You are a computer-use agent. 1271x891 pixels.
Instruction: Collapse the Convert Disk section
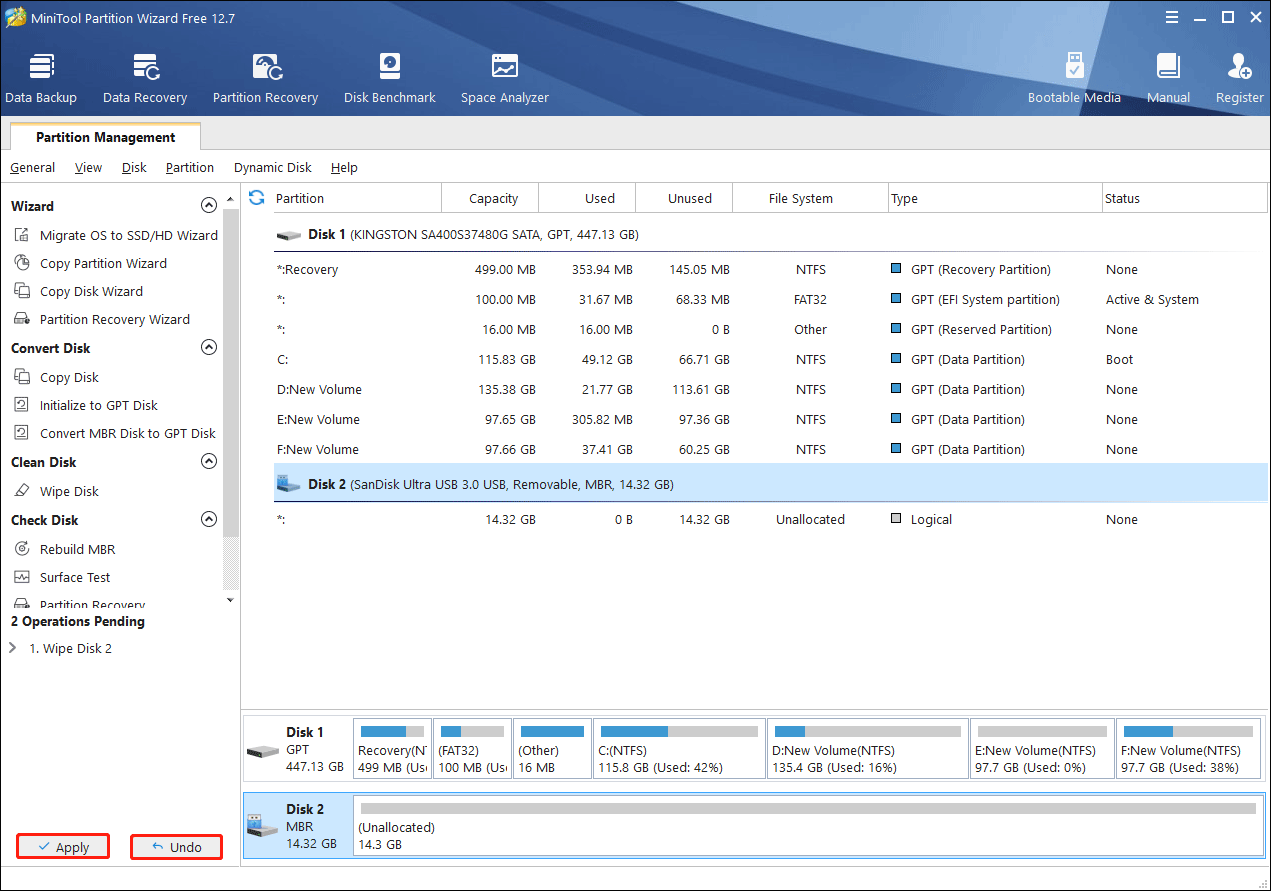pyautogui.click(x=209, y=347)
